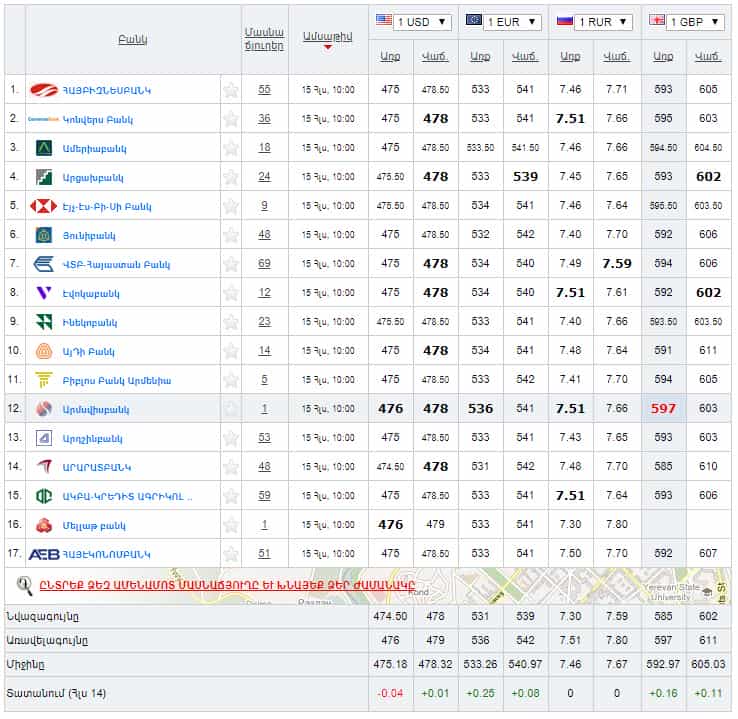
Task: Click the green Inecobank logo in row 9
Action: [x=44, y=322]
